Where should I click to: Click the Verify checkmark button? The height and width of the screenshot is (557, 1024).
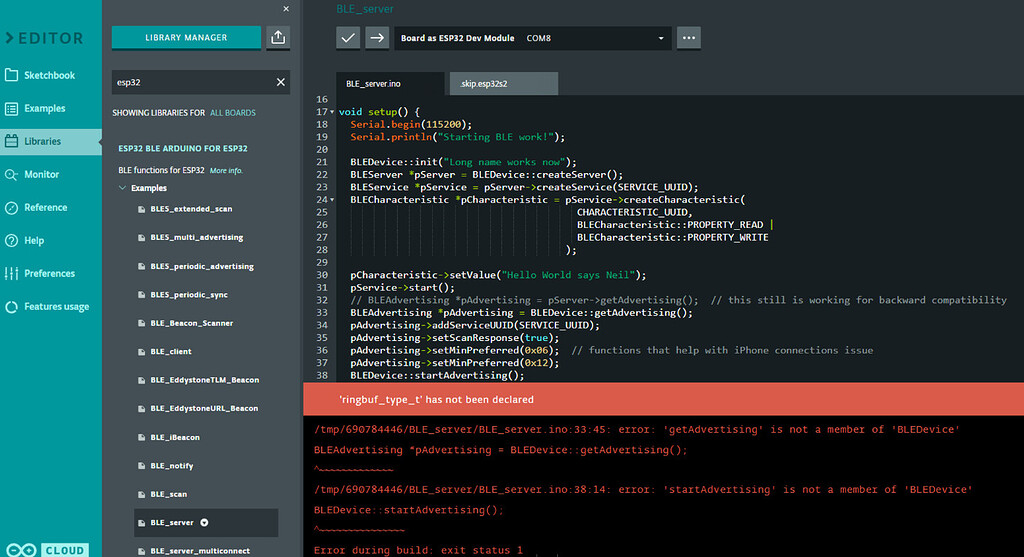point(348,38)
